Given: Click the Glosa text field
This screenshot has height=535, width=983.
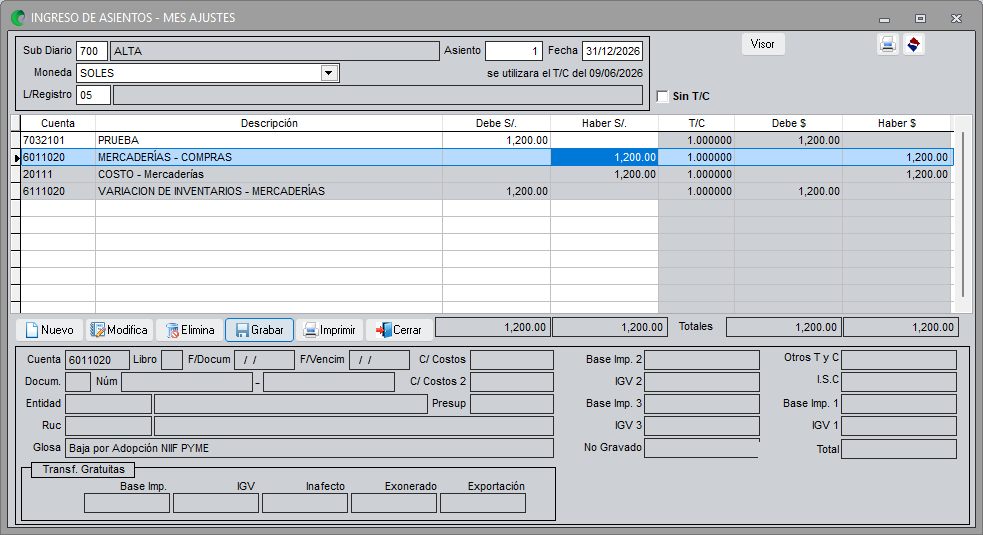Looking at the screenshot, I should click(x=309, y=448).
